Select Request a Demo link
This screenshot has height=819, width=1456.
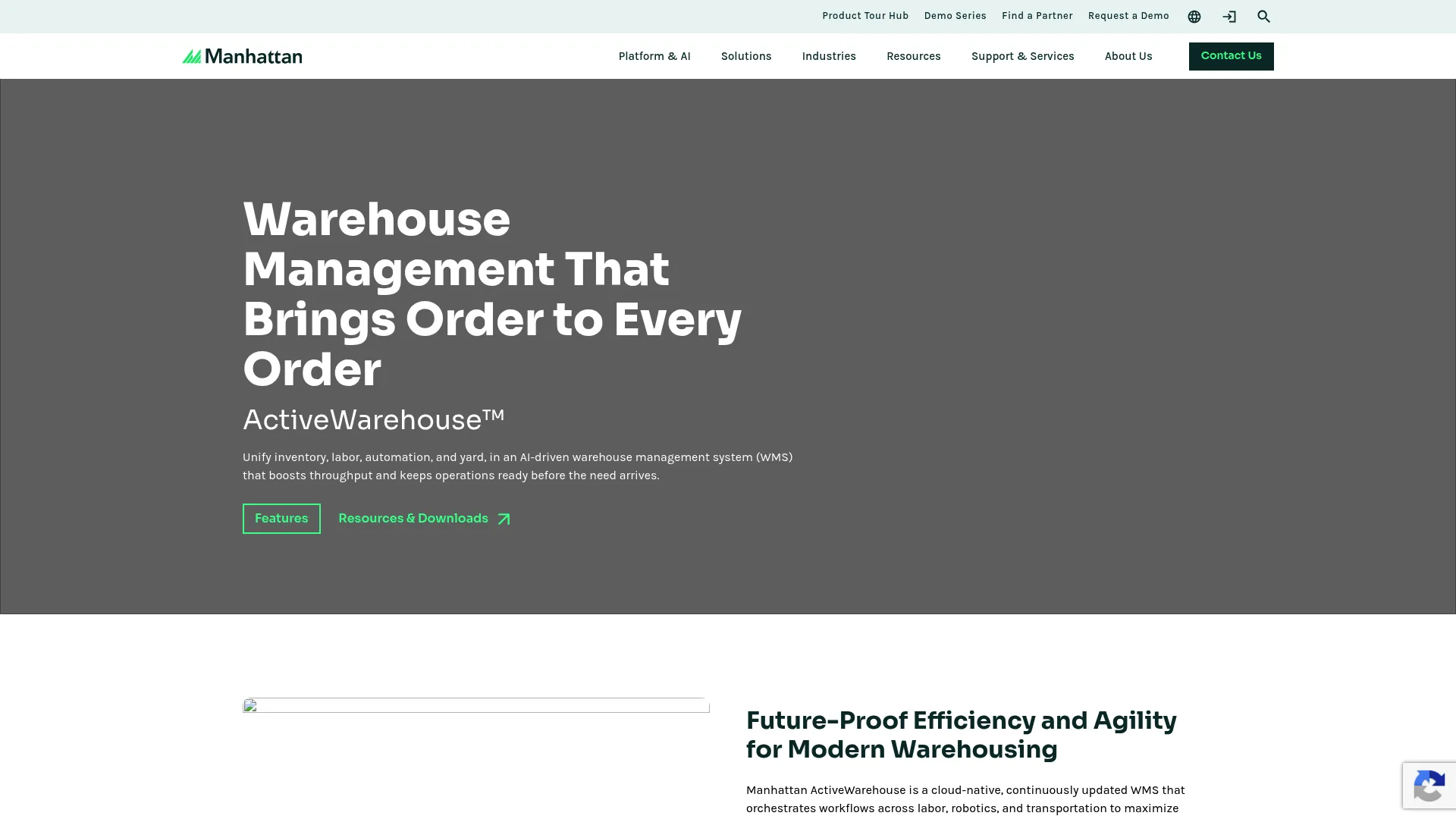[1128, 16]
